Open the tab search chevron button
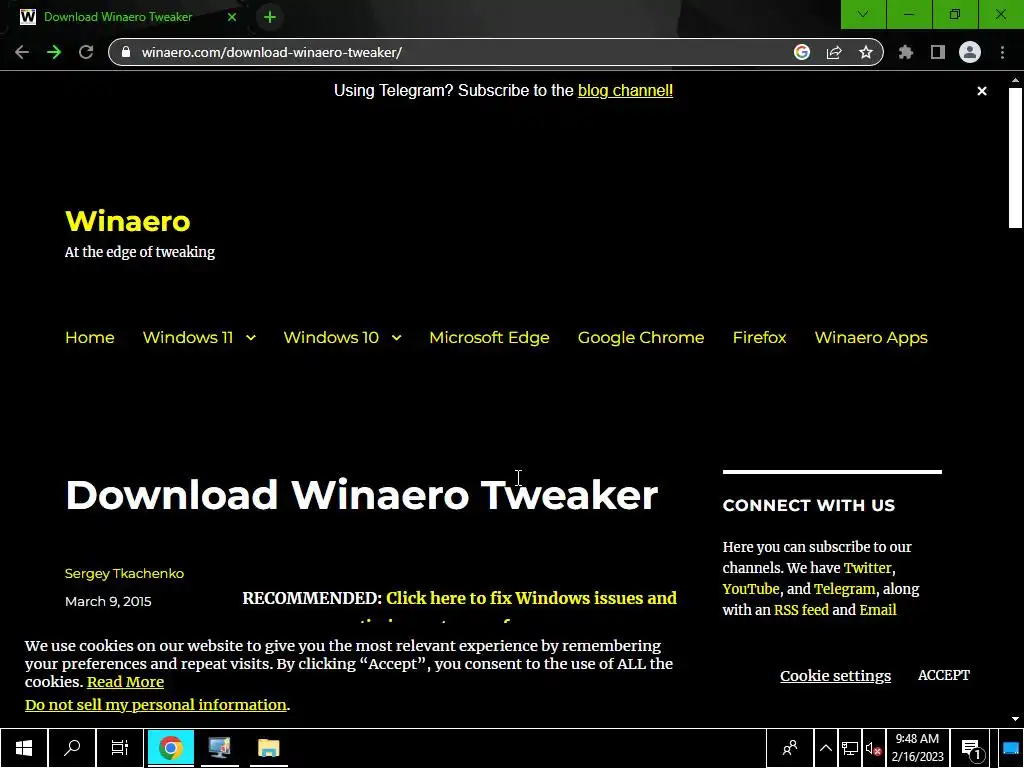 (863, 14)
